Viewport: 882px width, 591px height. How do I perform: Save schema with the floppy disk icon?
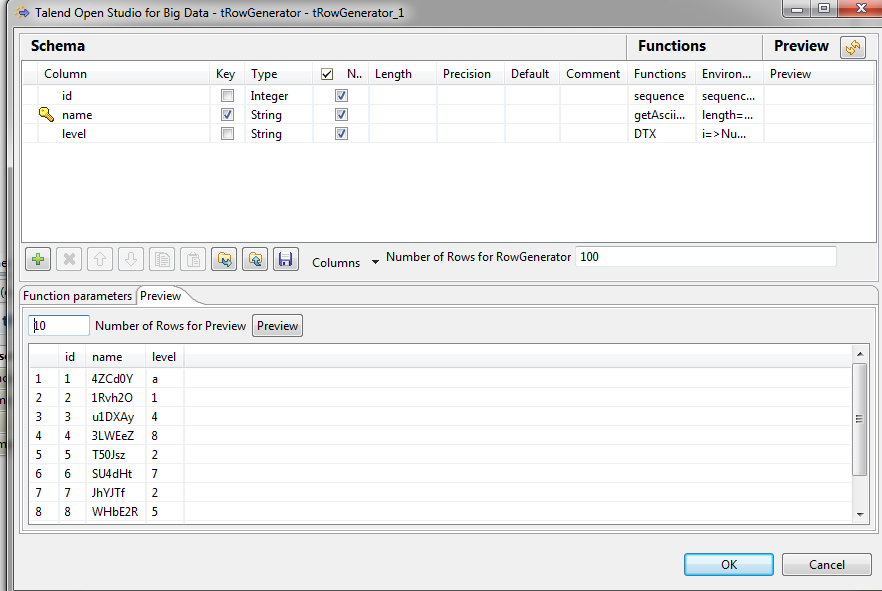click(286, 259)
